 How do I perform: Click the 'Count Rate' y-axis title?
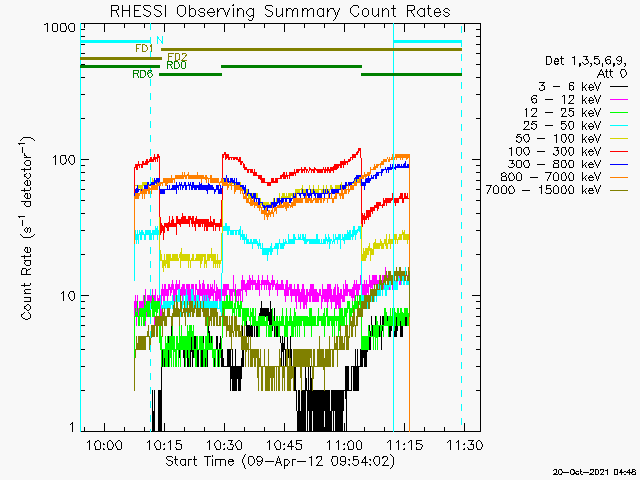click(x=27, y=229)
